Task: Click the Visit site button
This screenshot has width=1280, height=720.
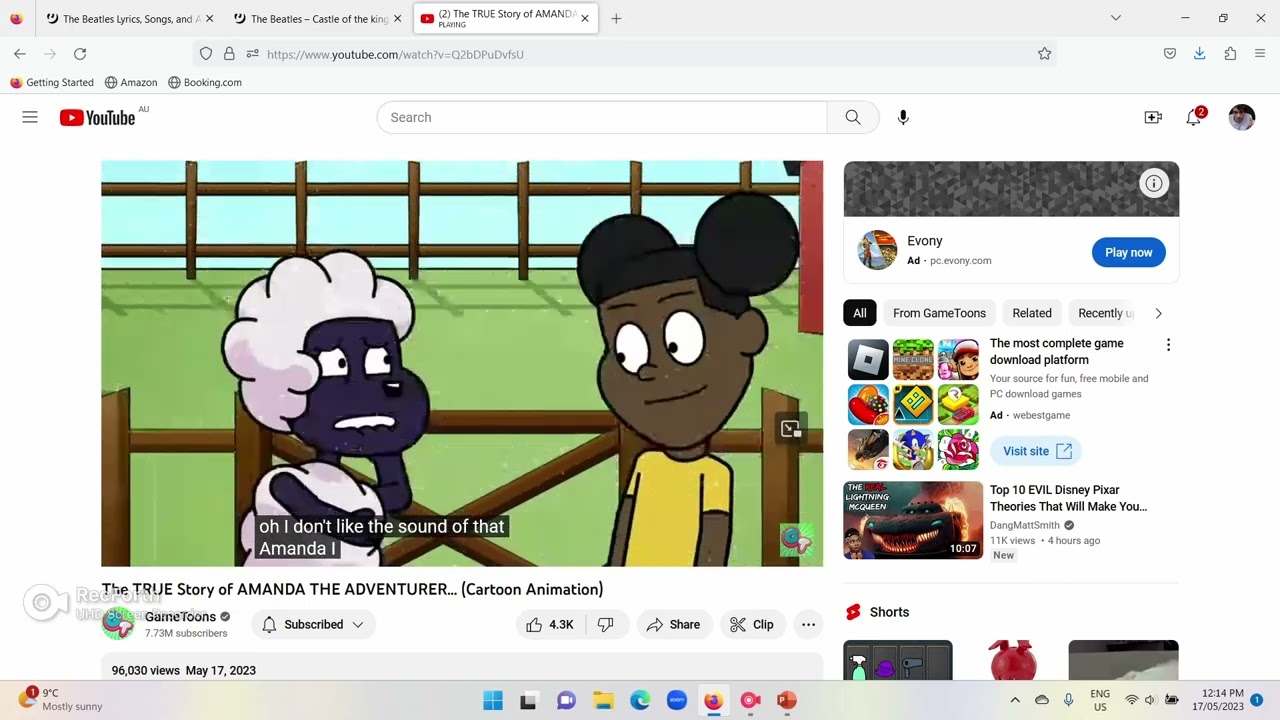Action: pos(1037,451)
